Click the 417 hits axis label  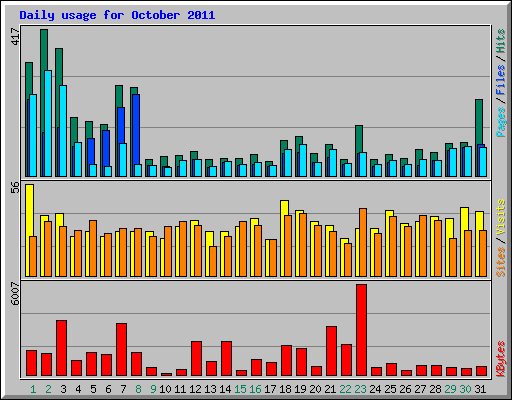click(15, 37)
